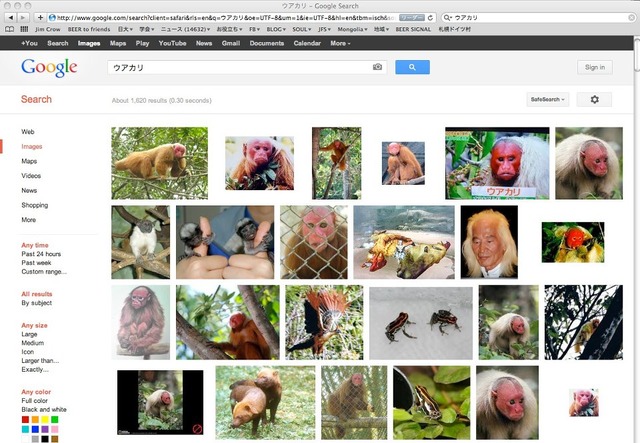Go back with the Safari back arrow

click(x=11, y=18)
